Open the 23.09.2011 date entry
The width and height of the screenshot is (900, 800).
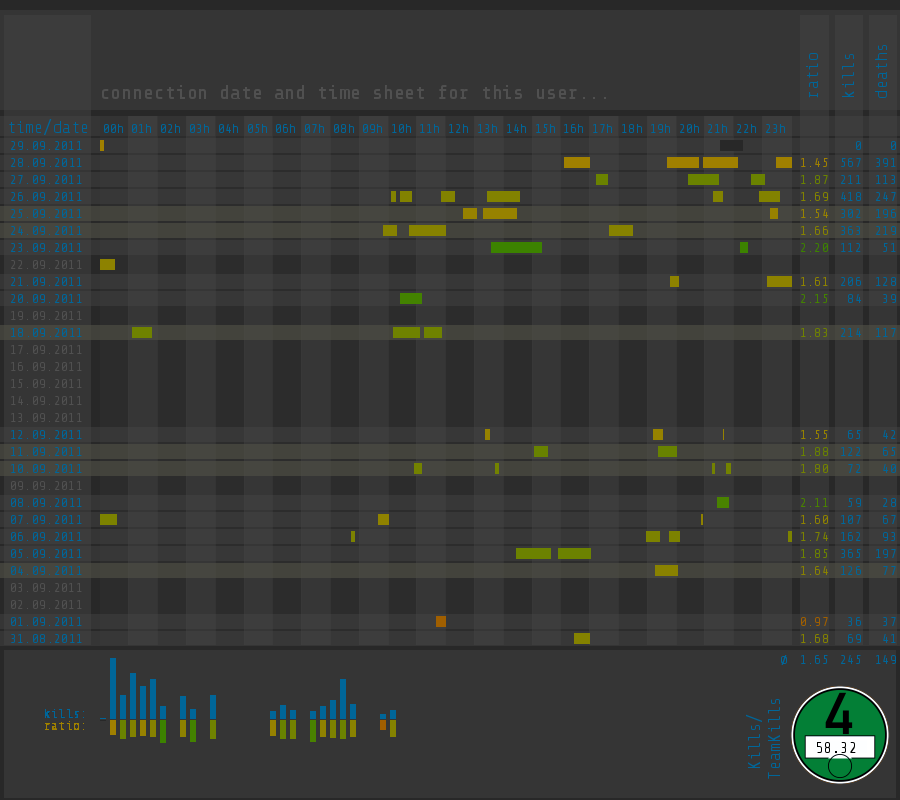(46, 248)
